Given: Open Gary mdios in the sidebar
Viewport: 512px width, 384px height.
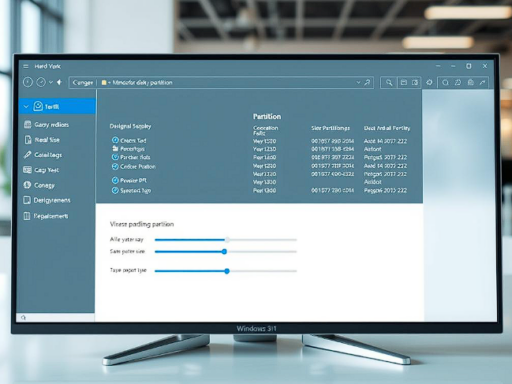Looking at the screenshot, I should (51, 125).
